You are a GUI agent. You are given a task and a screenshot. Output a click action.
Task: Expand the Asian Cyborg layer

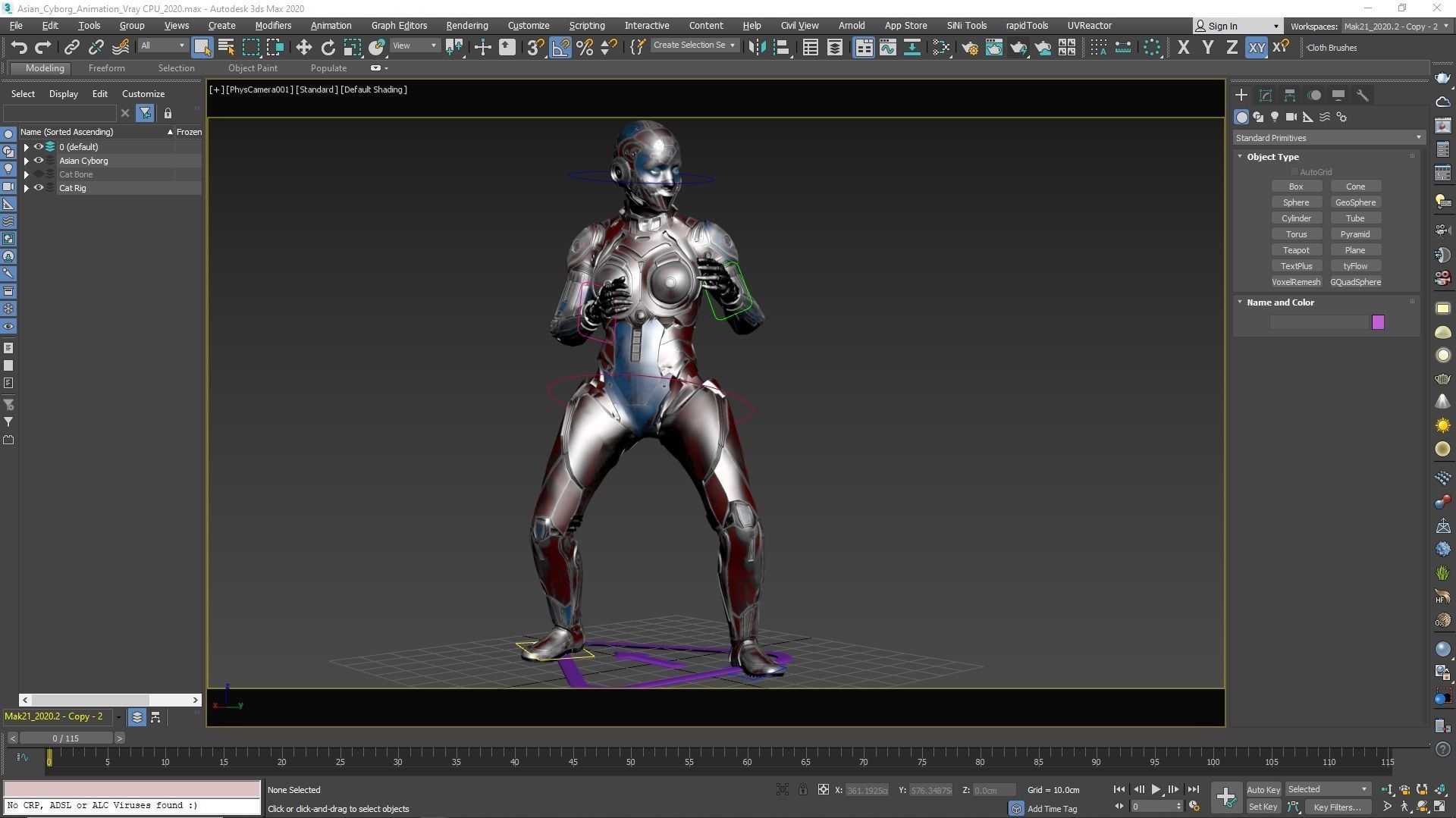pyautogui.click(x=27, y=161)
